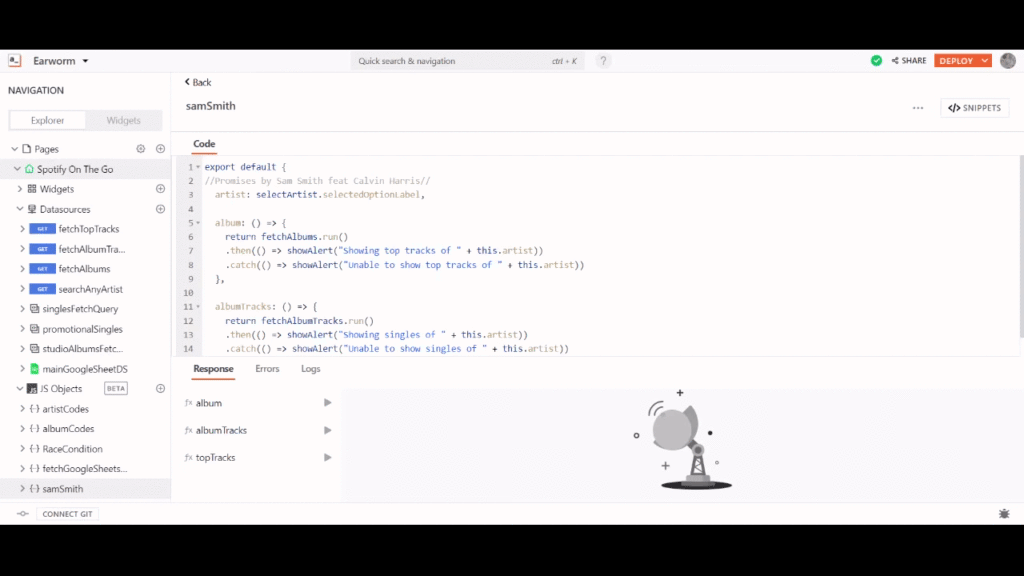The width and height of the screenshot is (1024, 576).
Task: Add a new page with plus icon
Action: coord(160,149)
